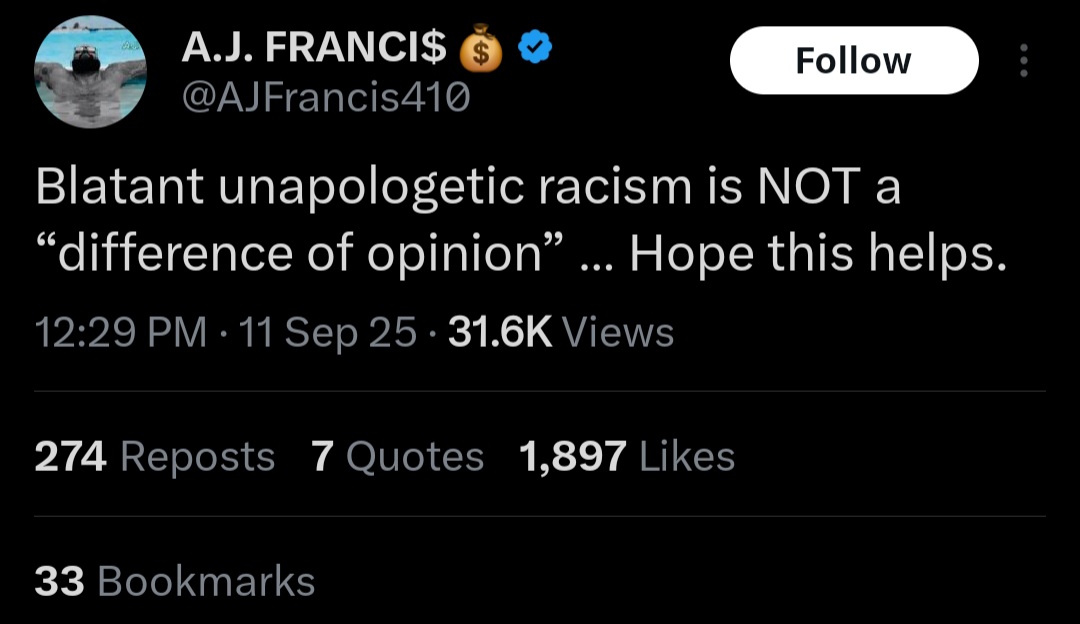The image size is (1080, 624).
Task: Click the money bag emoji icon
Action: click(481, 51)
